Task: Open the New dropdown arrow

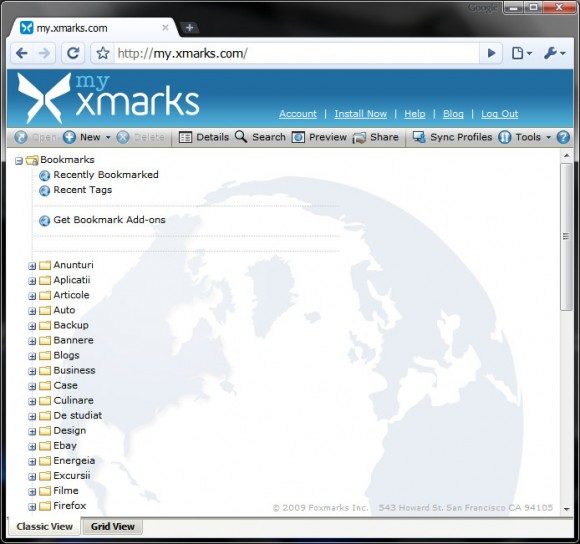Action: click(x=108, y=137)
